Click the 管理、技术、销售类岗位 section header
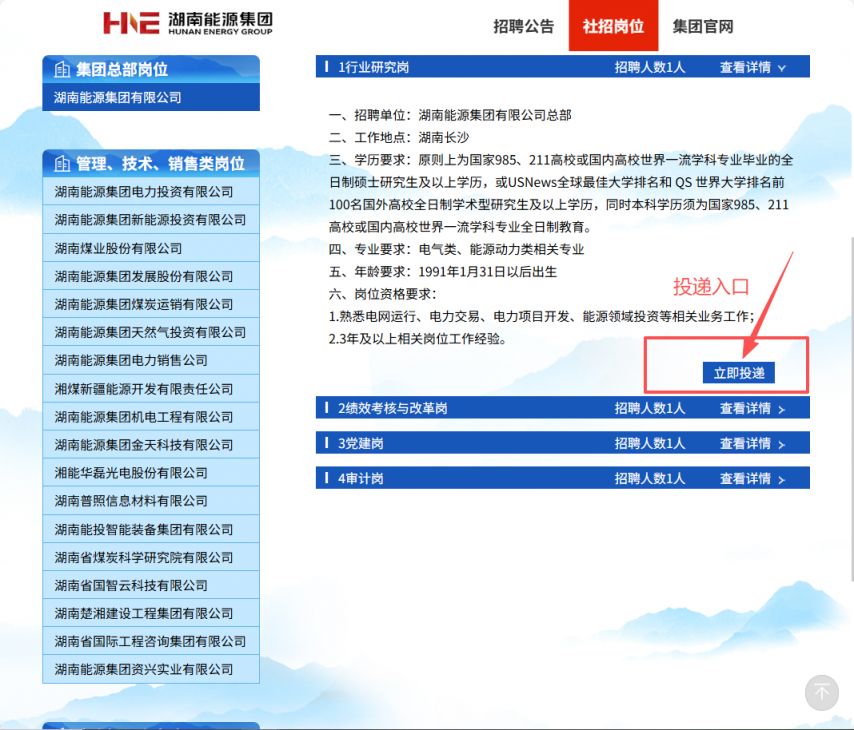854x730 pixels. [x=151, y=163]
